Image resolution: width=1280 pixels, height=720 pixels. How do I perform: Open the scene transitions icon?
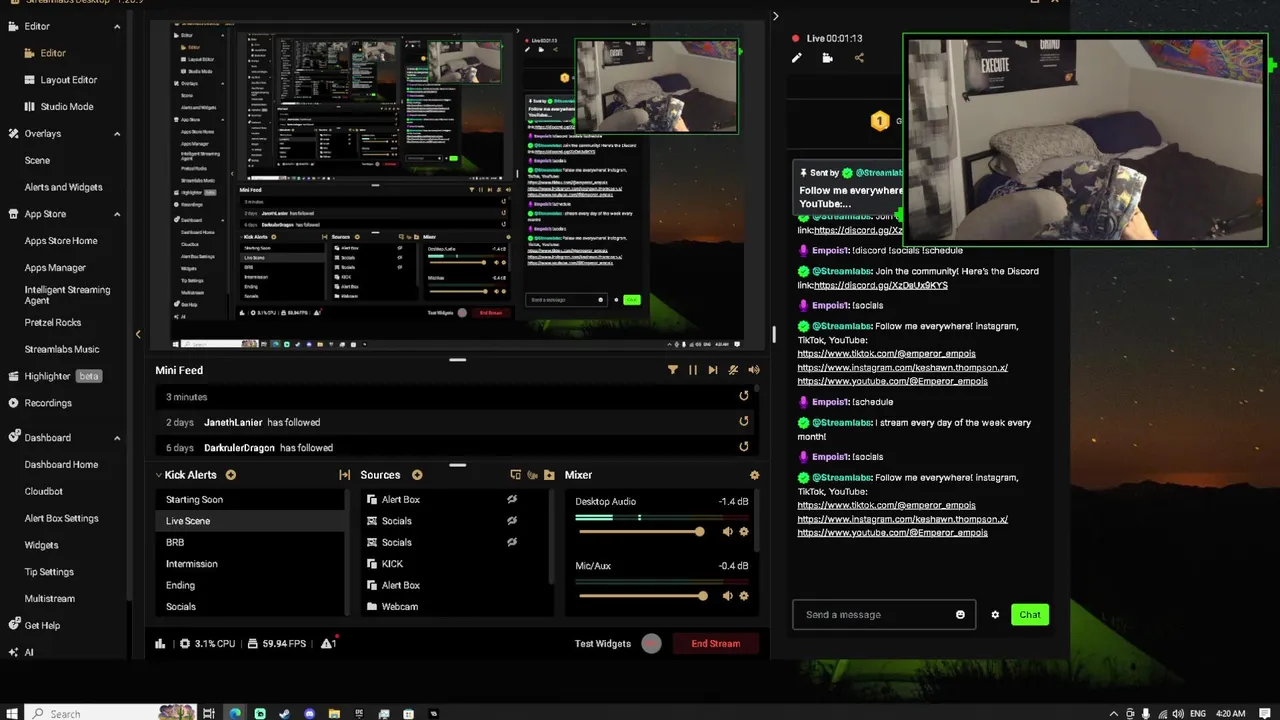(x=344, y=475)
